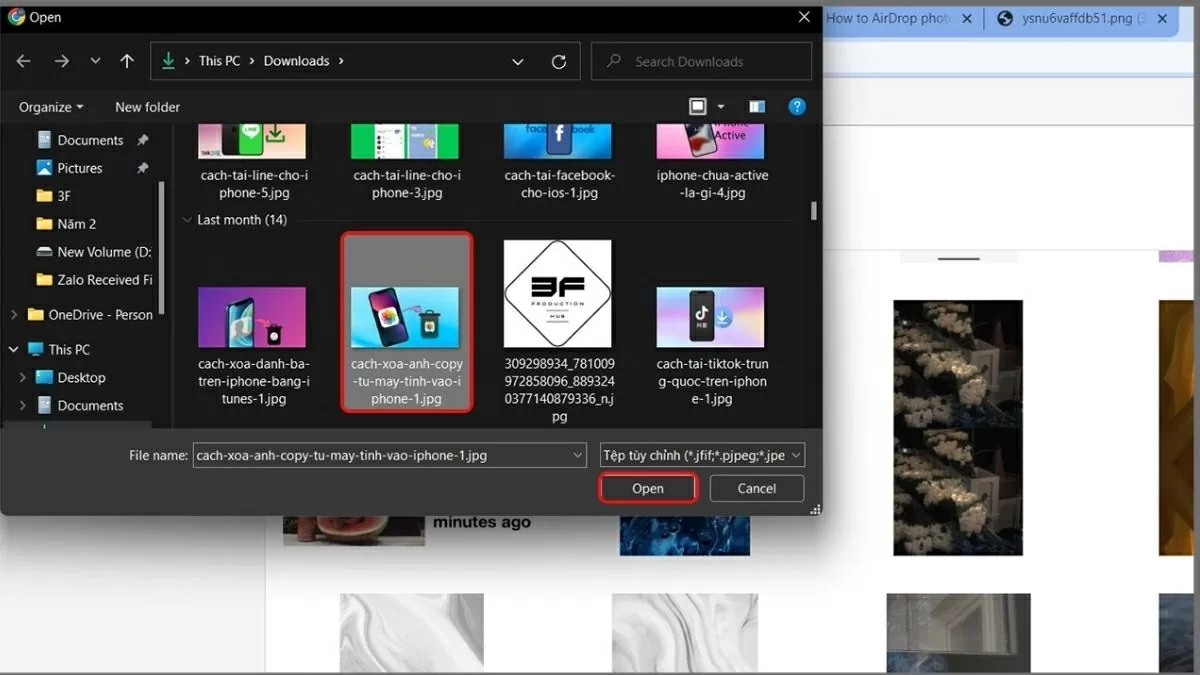The height and width of the screenshot is (675, 1200).
Task: Collapse the Last month group
Action: pyautogui.click(x=187, y=219)
